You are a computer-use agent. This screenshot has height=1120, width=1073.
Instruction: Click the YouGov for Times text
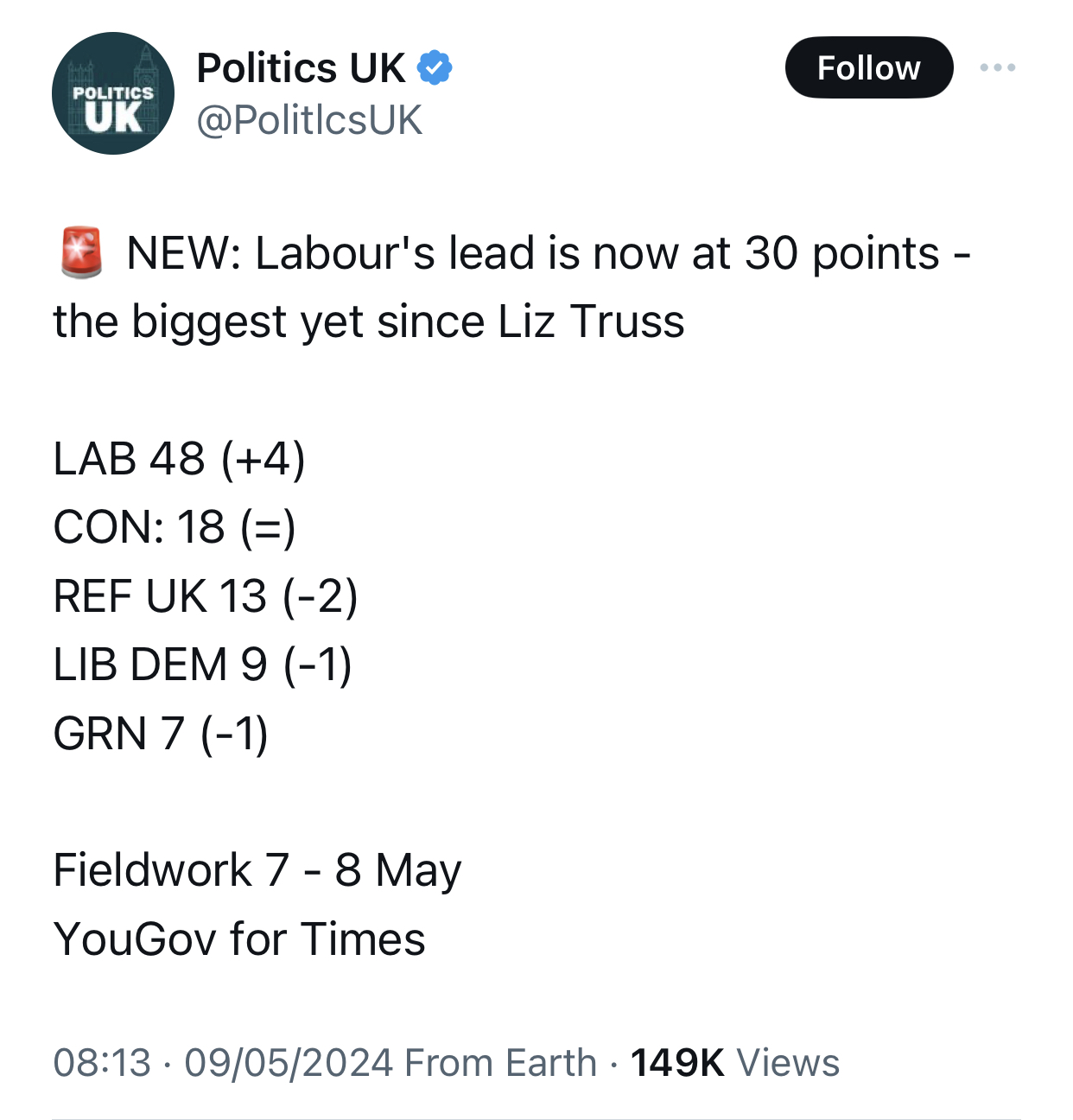[239, 939]
